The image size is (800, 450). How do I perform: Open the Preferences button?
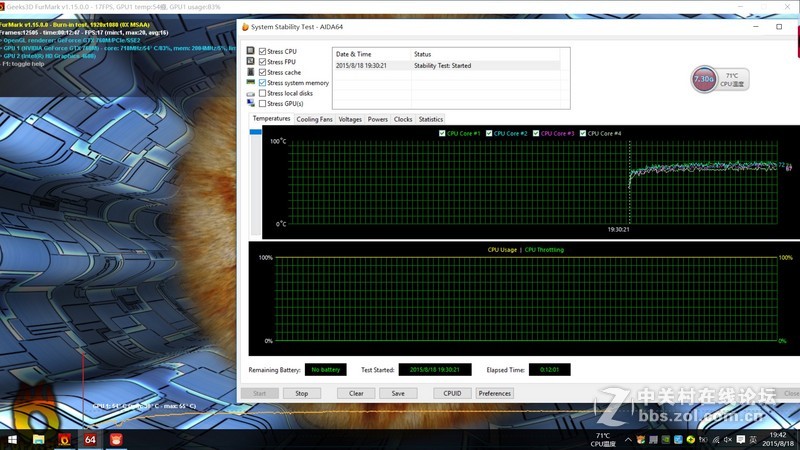tap(494, 393)
